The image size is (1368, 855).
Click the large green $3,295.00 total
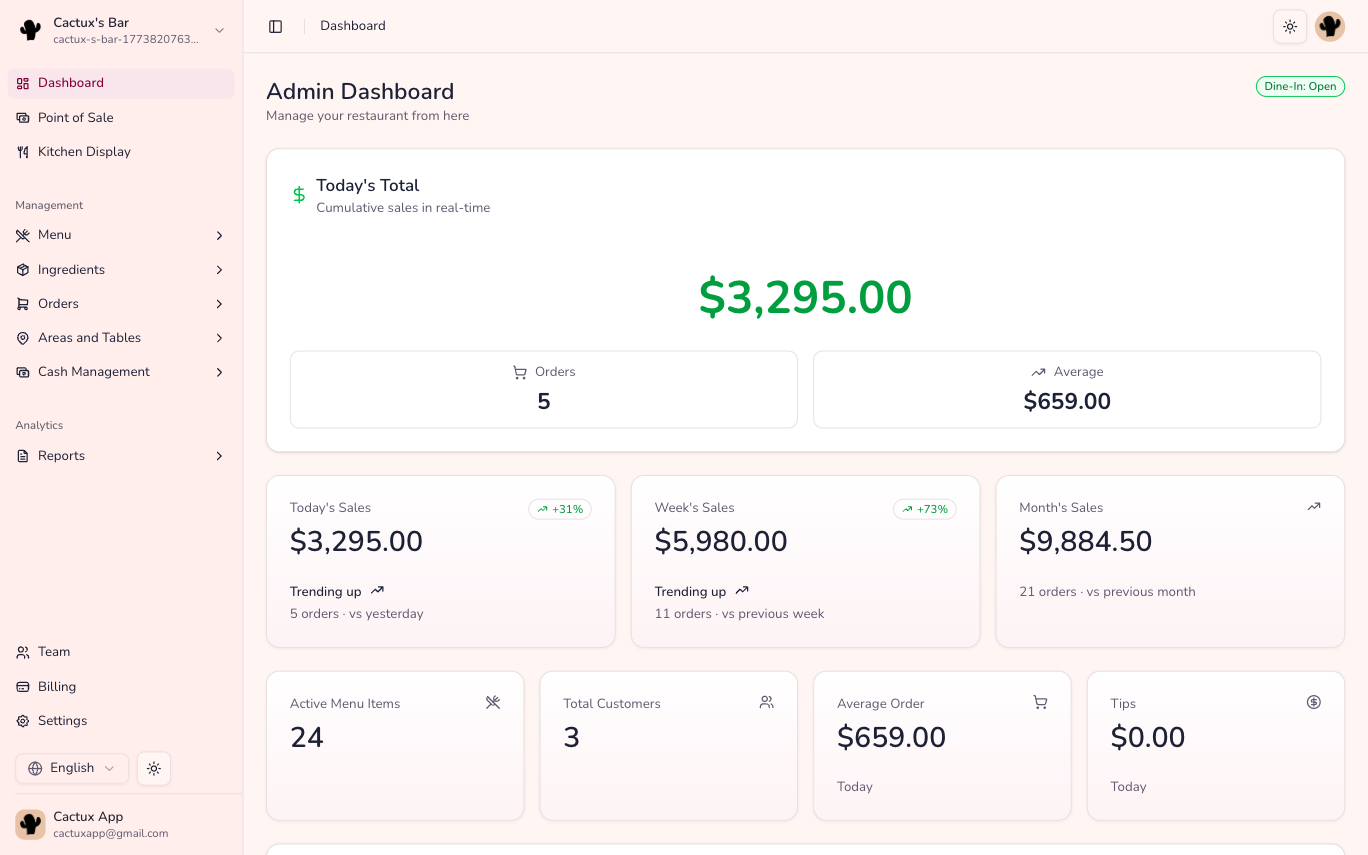click(805, 297)
